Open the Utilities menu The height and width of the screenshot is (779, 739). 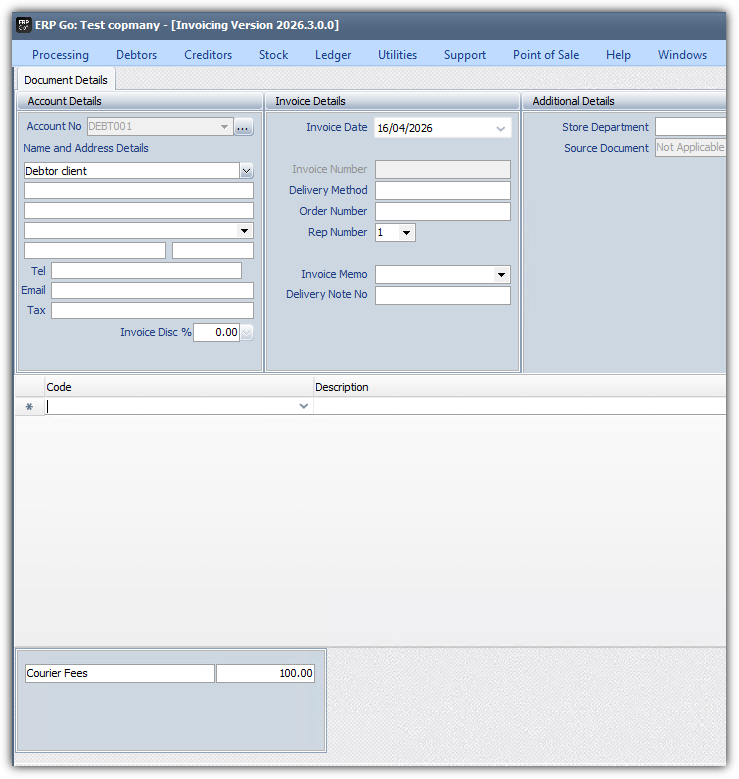[397, 55]
